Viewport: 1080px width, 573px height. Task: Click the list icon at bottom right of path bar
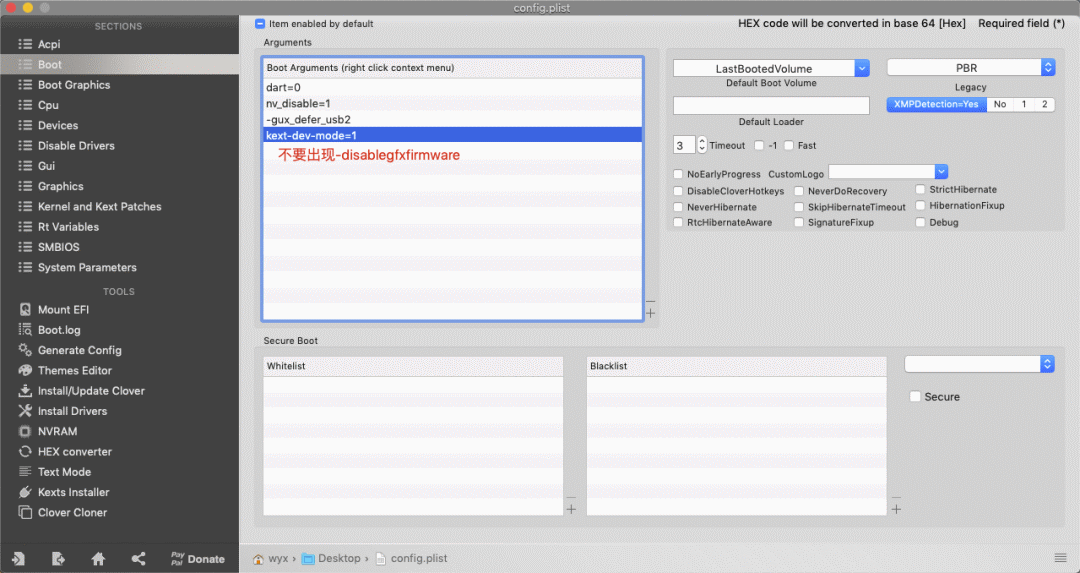1061,558
